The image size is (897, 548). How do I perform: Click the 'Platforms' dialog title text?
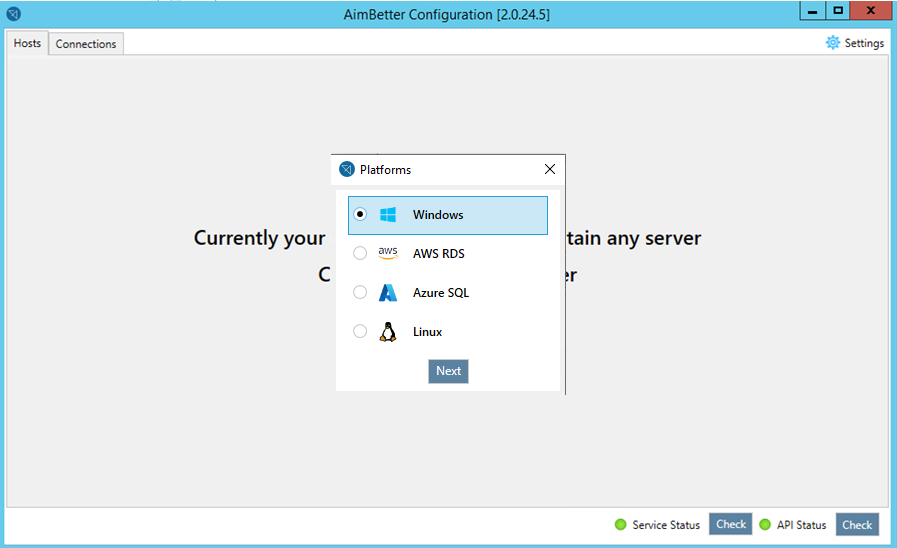(385, 170)
